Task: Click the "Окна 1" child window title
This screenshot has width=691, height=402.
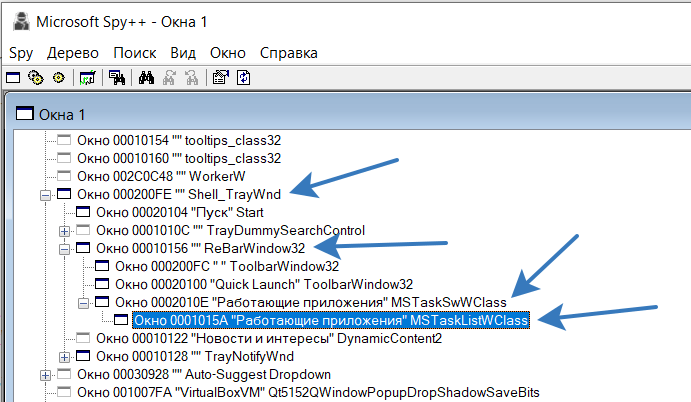Action: click(x=62, y=115)
